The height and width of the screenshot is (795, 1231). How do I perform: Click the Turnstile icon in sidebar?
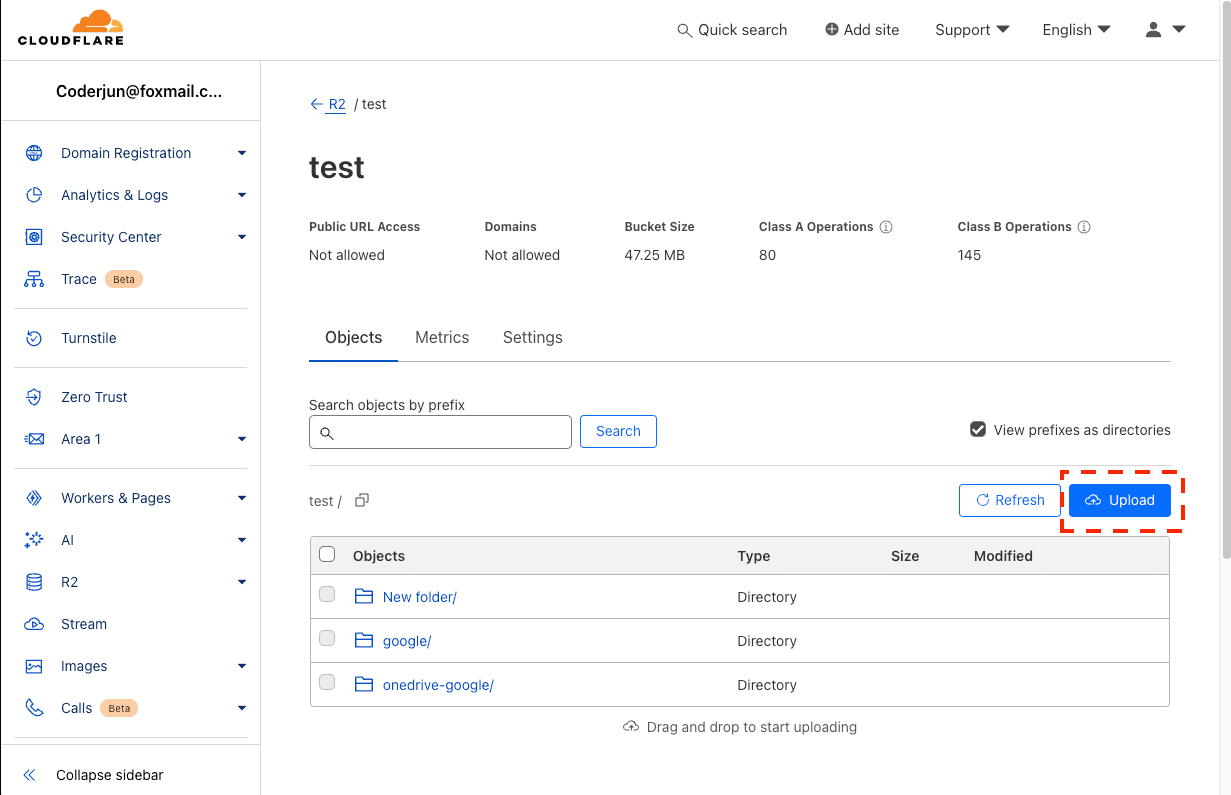pyautogui.click(x=34, y=338)
